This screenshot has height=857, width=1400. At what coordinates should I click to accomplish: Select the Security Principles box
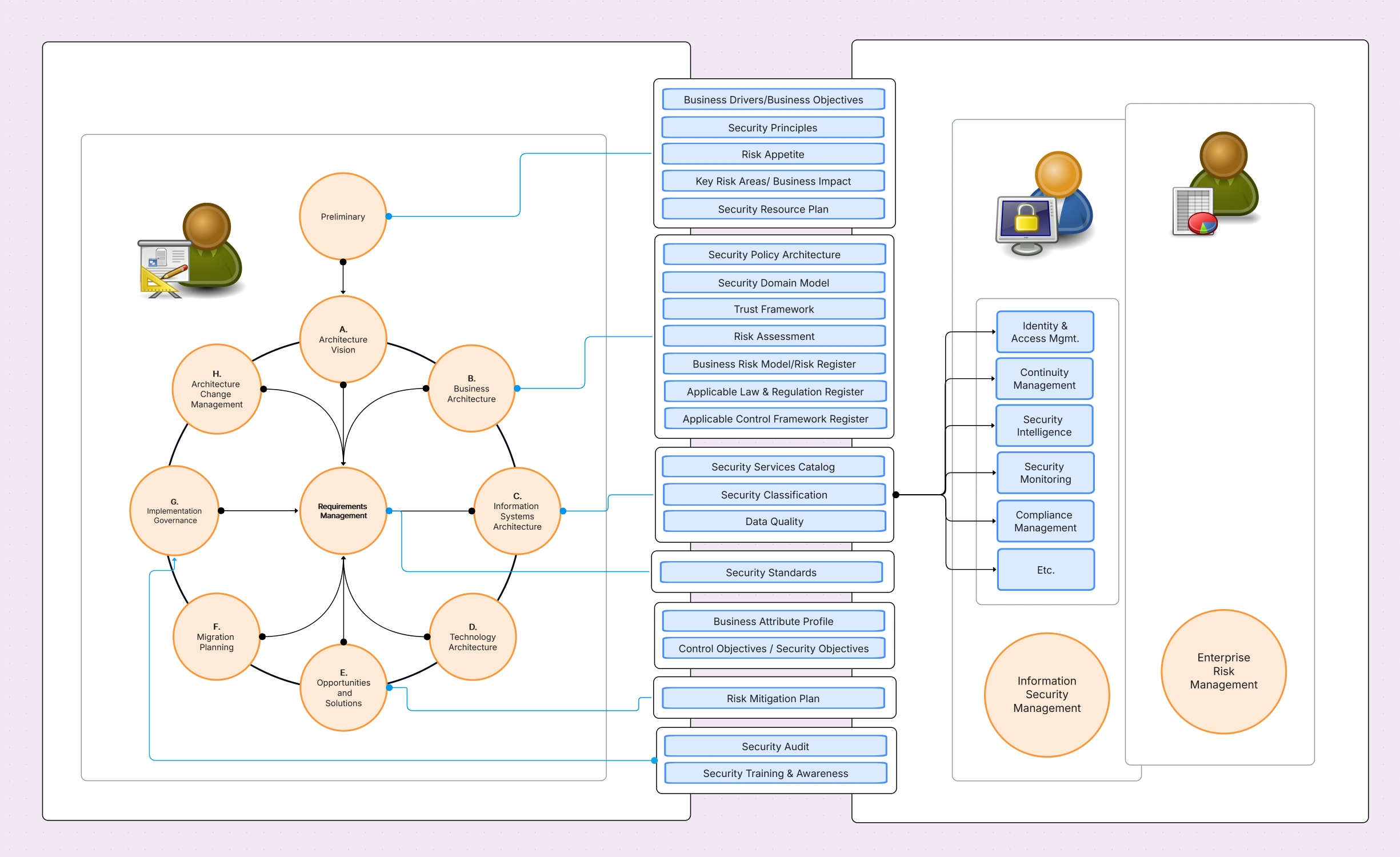pyautogui.click(x=773, y=128)
